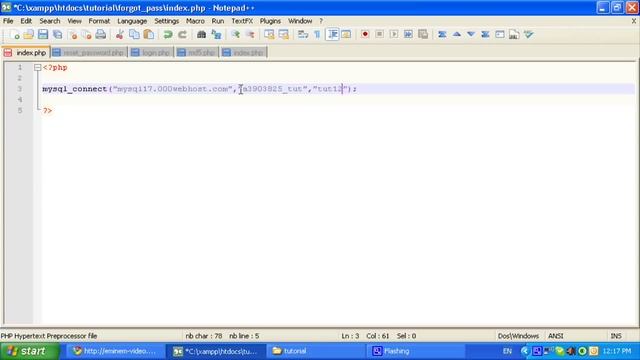Open the Macro menu
This screenshot has height=360, width=640.
(x=195, y=21)
